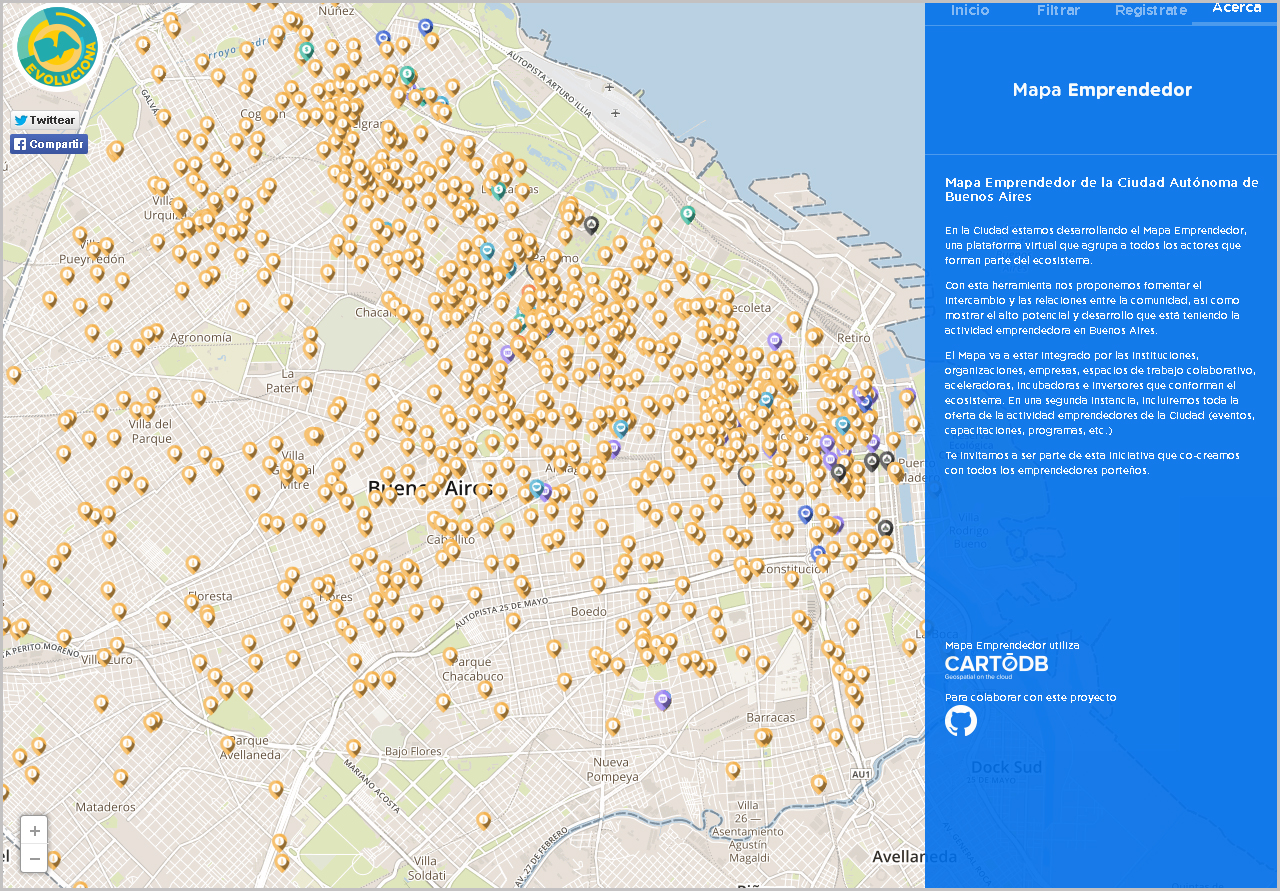Select orange marker between Recoleta and Retiro labels
This screenshot has width=1280, height=891.
pos(793,321)
